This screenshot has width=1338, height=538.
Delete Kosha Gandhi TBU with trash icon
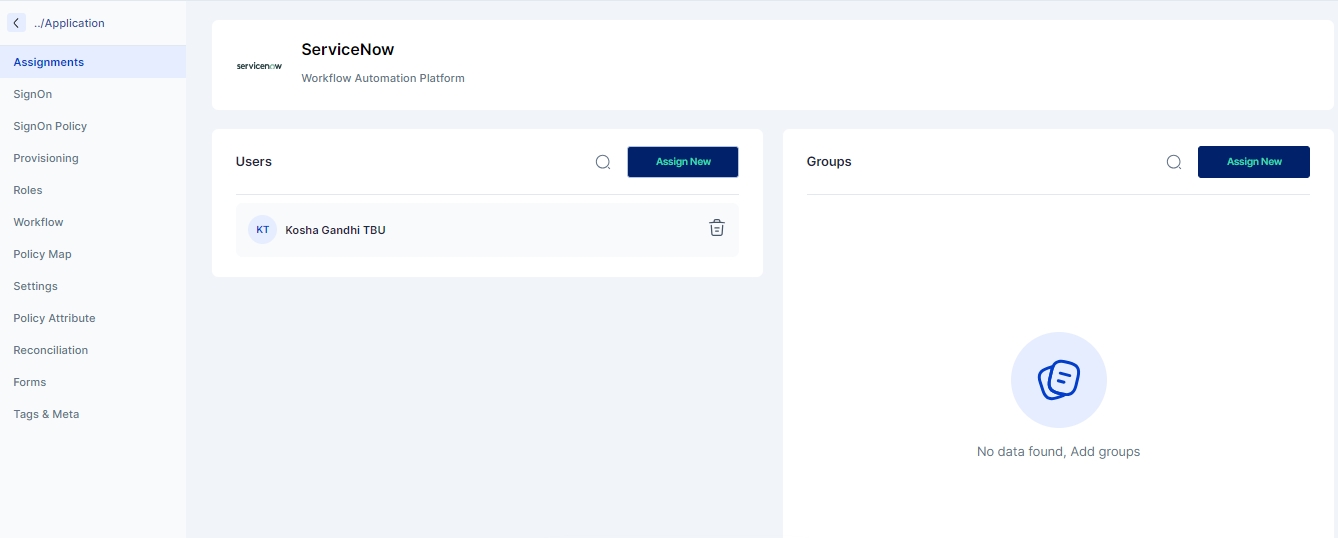tap(716, 228)
